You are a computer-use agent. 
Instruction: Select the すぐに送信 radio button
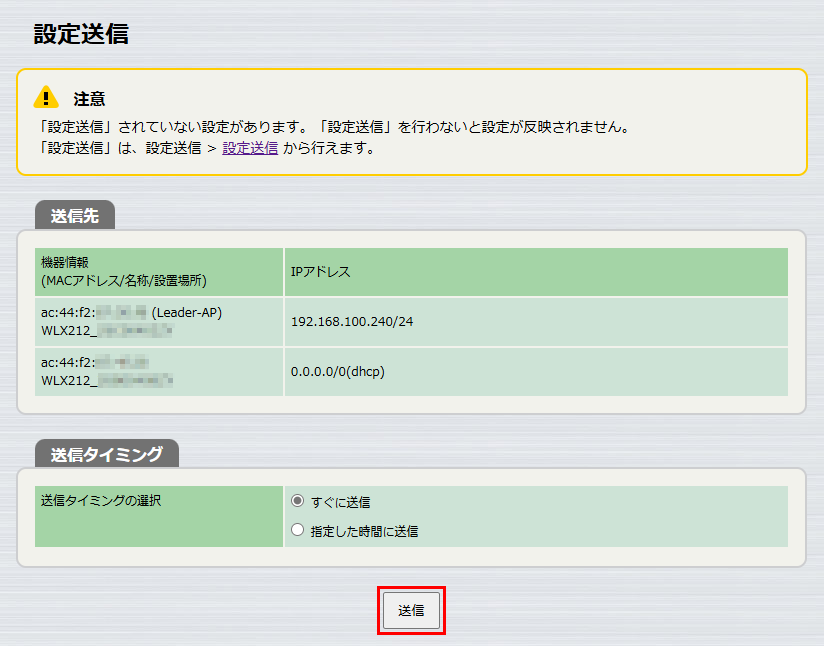point(297,503)
